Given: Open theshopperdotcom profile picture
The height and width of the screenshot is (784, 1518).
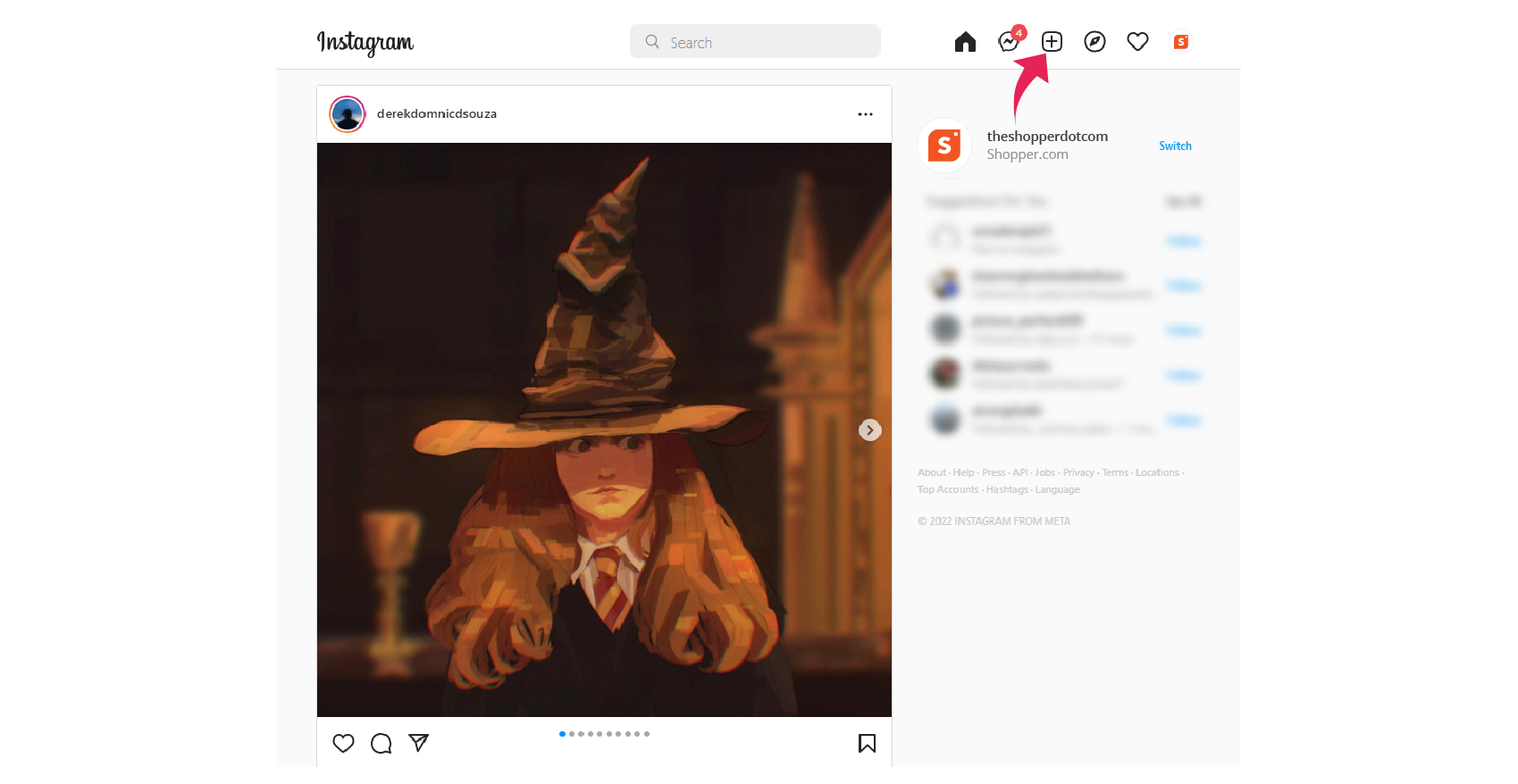Looking at the screenshot, I should (x=944, y=145).
